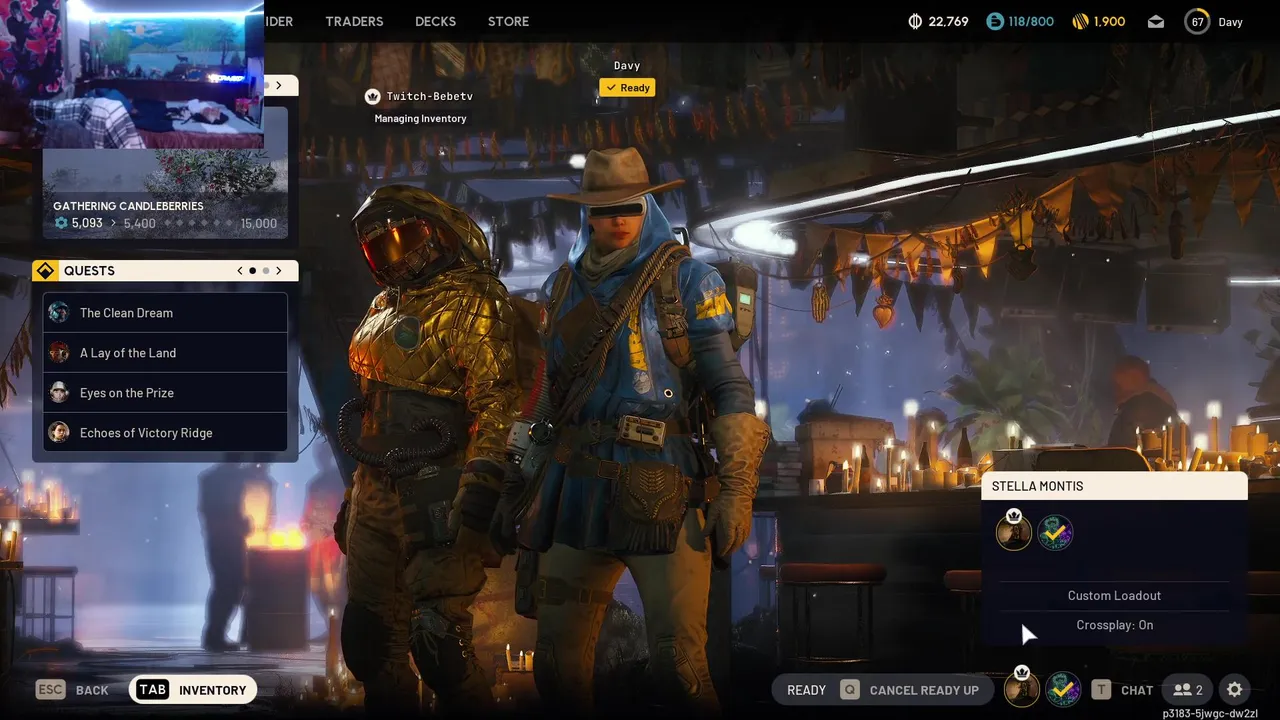Open the Traders tab
This screenshot has height=720, width=1280.
[354, 21]
